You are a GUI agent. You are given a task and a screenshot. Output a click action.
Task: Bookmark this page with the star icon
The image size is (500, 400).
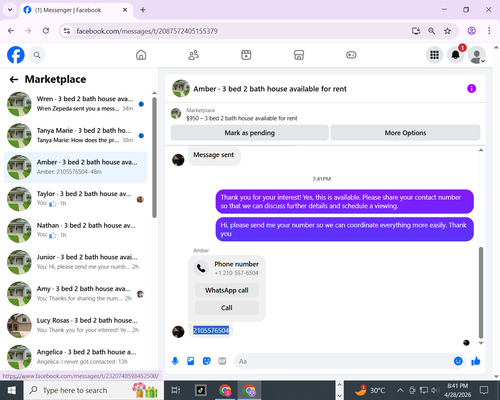447,31
